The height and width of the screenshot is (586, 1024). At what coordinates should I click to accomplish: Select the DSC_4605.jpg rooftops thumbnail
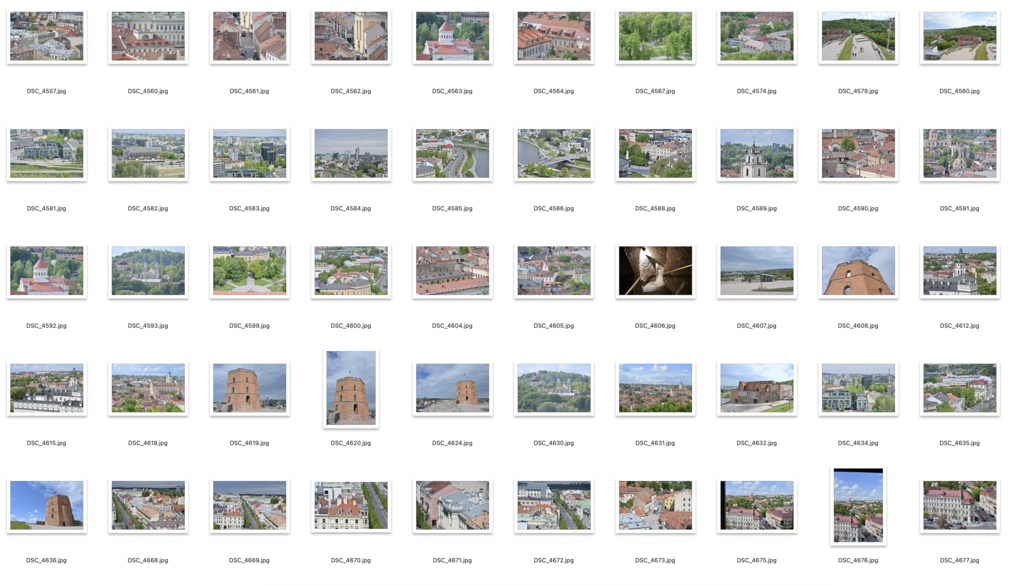[x=554, y=270]
